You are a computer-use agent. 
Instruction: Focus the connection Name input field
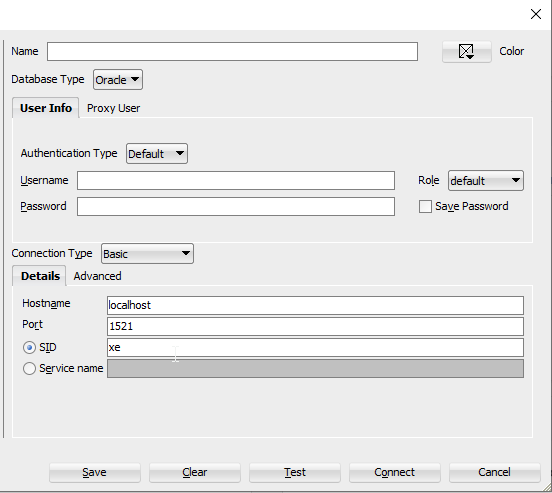coord(232,51)
